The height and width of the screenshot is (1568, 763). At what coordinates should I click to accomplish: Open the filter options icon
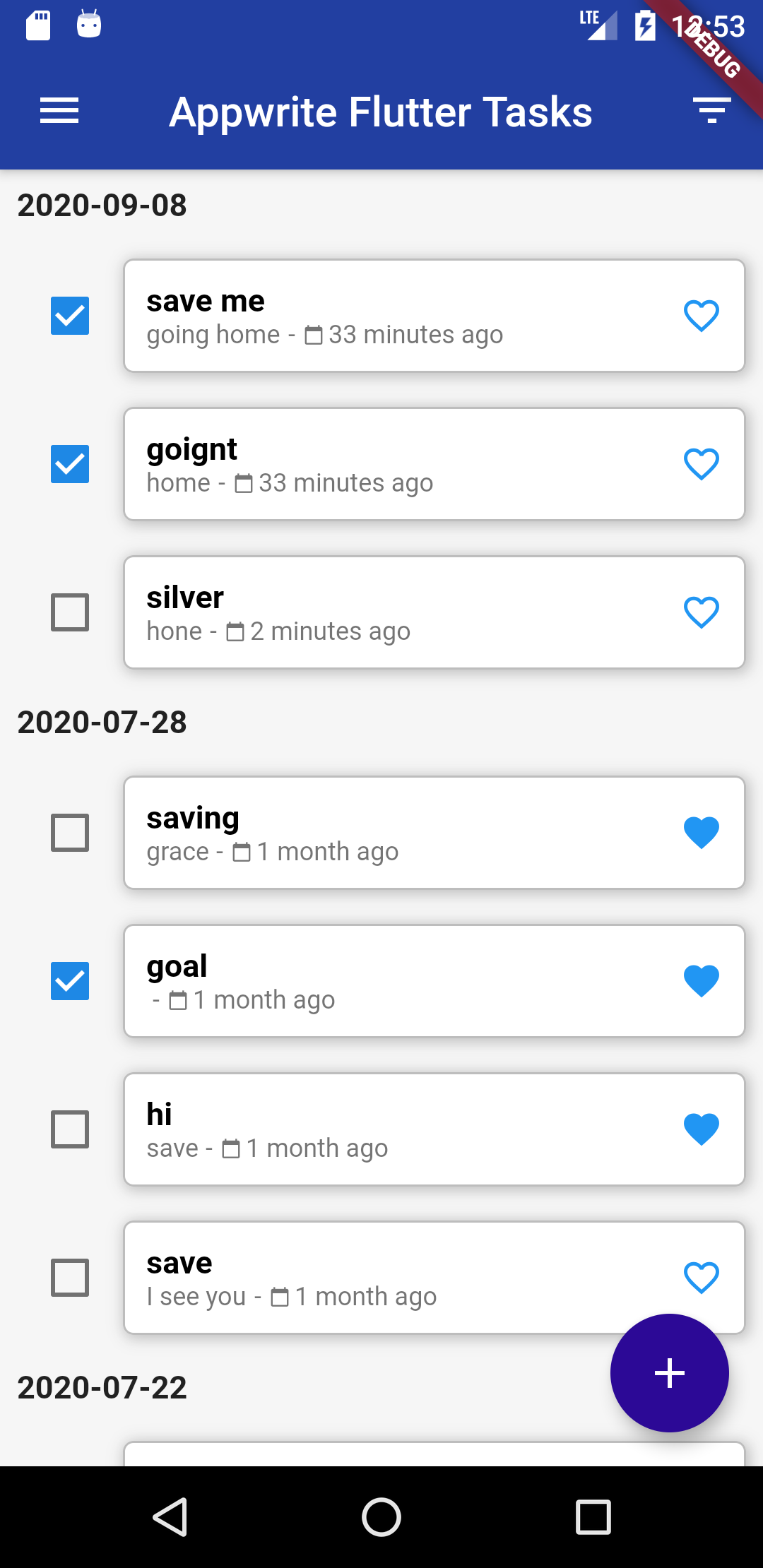711,111
